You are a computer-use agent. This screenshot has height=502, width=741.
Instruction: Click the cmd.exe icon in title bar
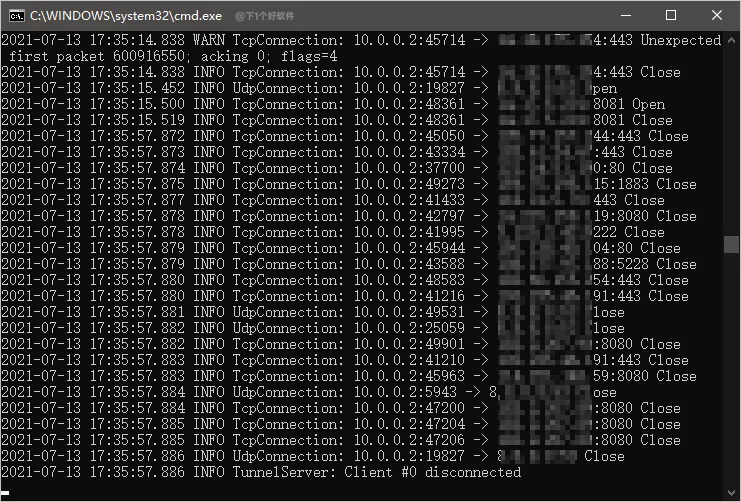[17, 16]
